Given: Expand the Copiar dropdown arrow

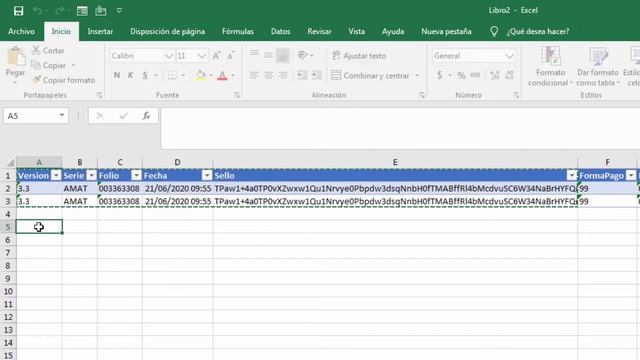Looking at the screenshot, I should (x=73, y=65).
